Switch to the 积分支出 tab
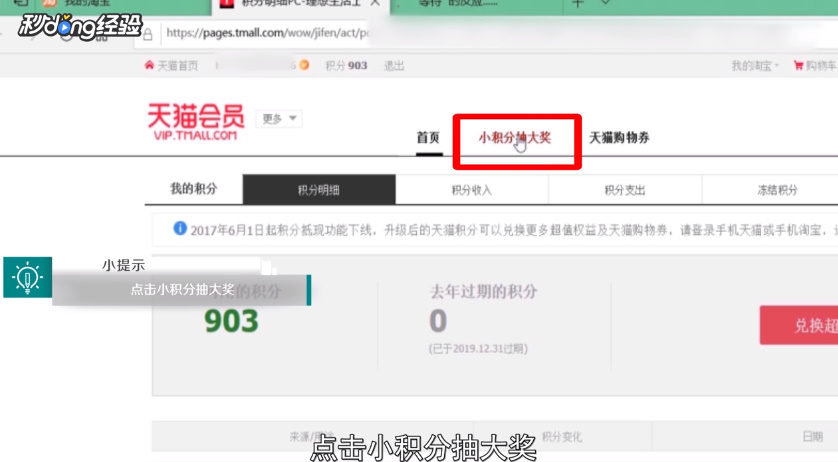 coord(625,190)
